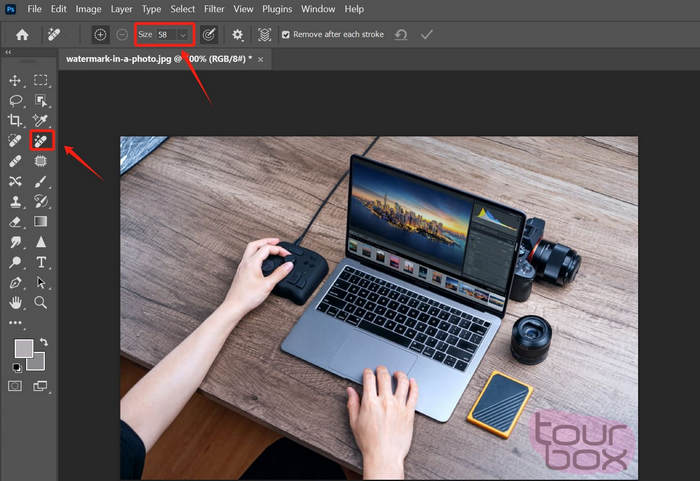Image resolution: width=700 pixels, height=481 pixels.
Task: Select the Brush tool
Action: click(41, 181)
